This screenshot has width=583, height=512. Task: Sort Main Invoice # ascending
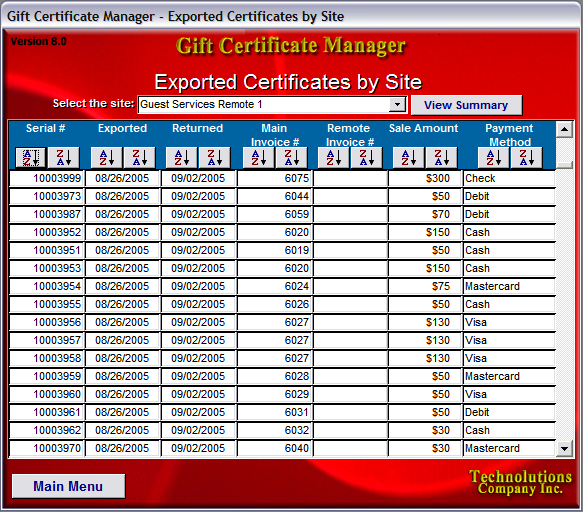tap(258, 157)
